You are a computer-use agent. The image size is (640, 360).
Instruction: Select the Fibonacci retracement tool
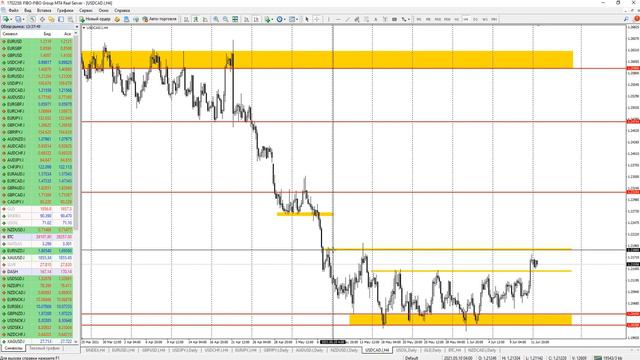tap(367, 19)
